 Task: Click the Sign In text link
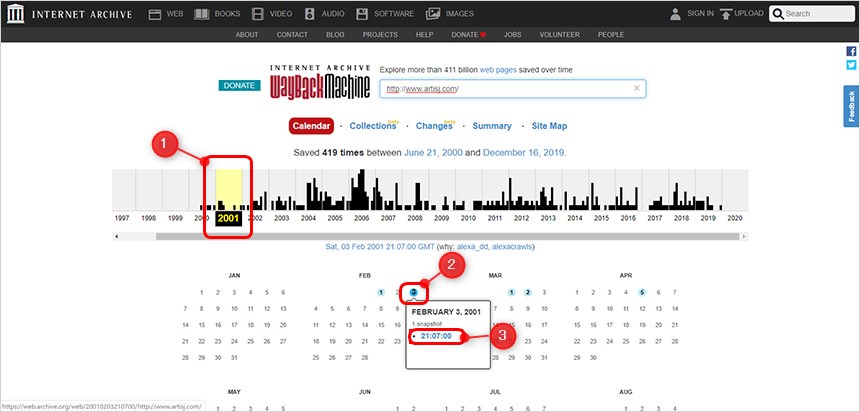(x=700, y=14)
